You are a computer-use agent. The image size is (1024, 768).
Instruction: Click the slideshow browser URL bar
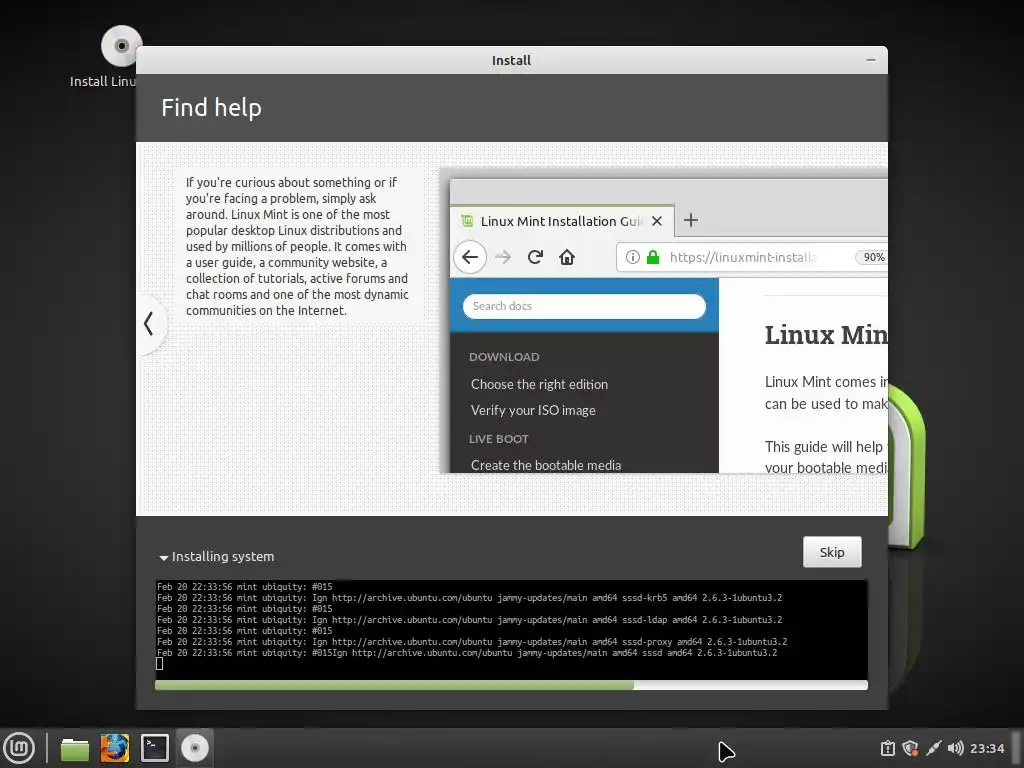[751, 257]
